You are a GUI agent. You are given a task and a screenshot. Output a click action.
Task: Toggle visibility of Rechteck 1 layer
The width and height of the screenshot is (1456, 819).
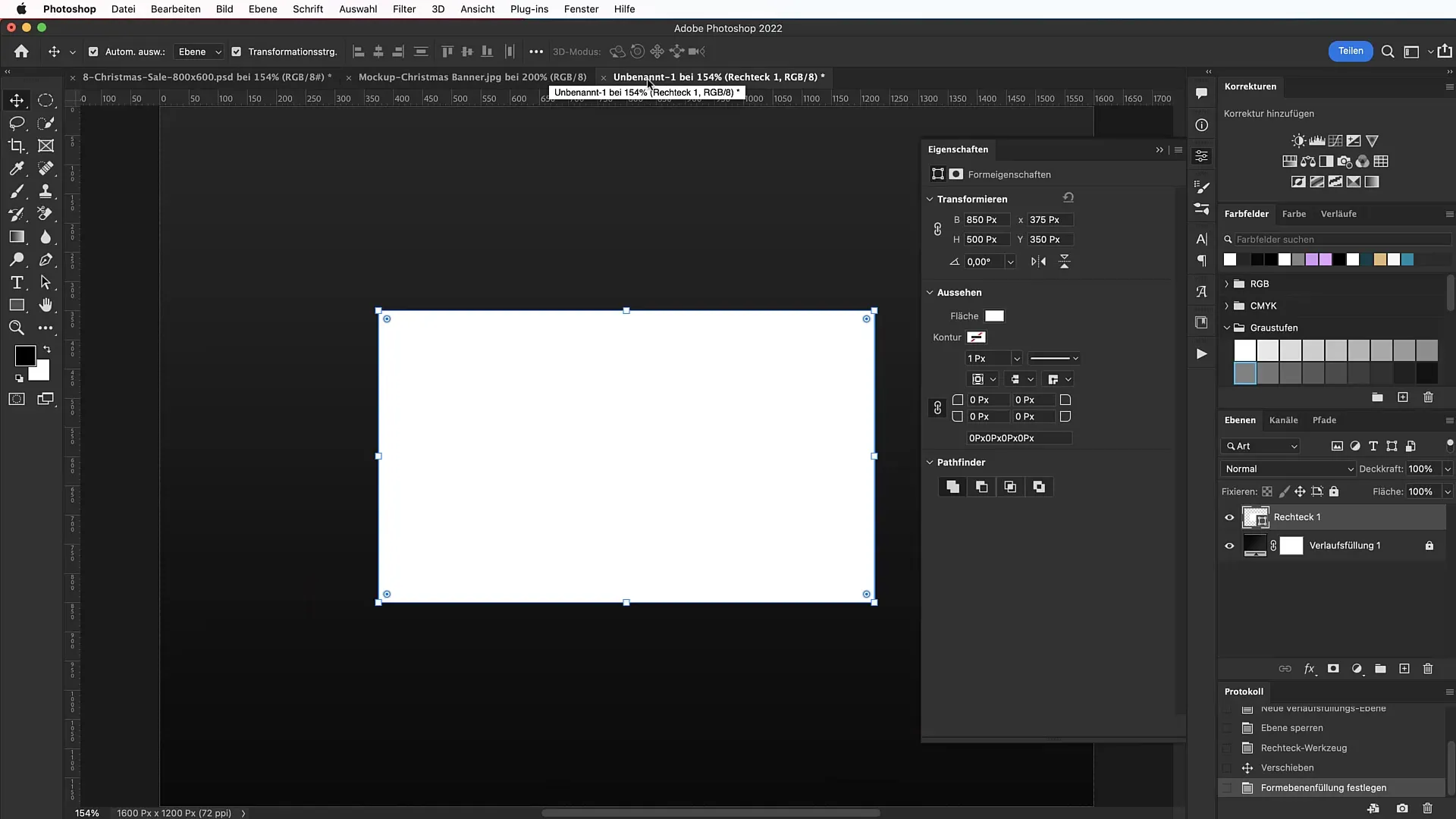pyautogui.click(x=1229, y=517)
